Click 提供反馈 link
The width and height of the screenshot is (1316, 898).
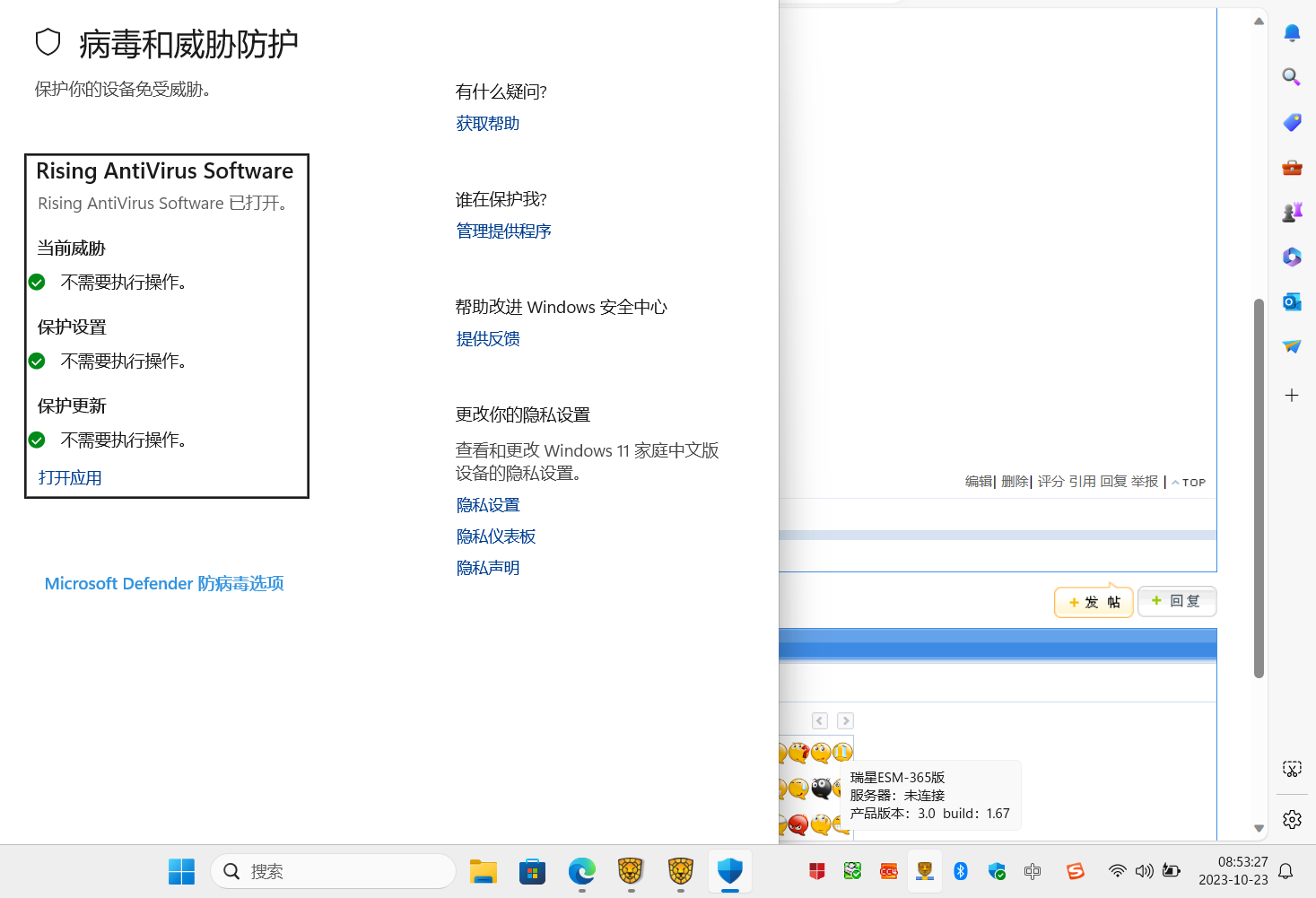(488, 339)
